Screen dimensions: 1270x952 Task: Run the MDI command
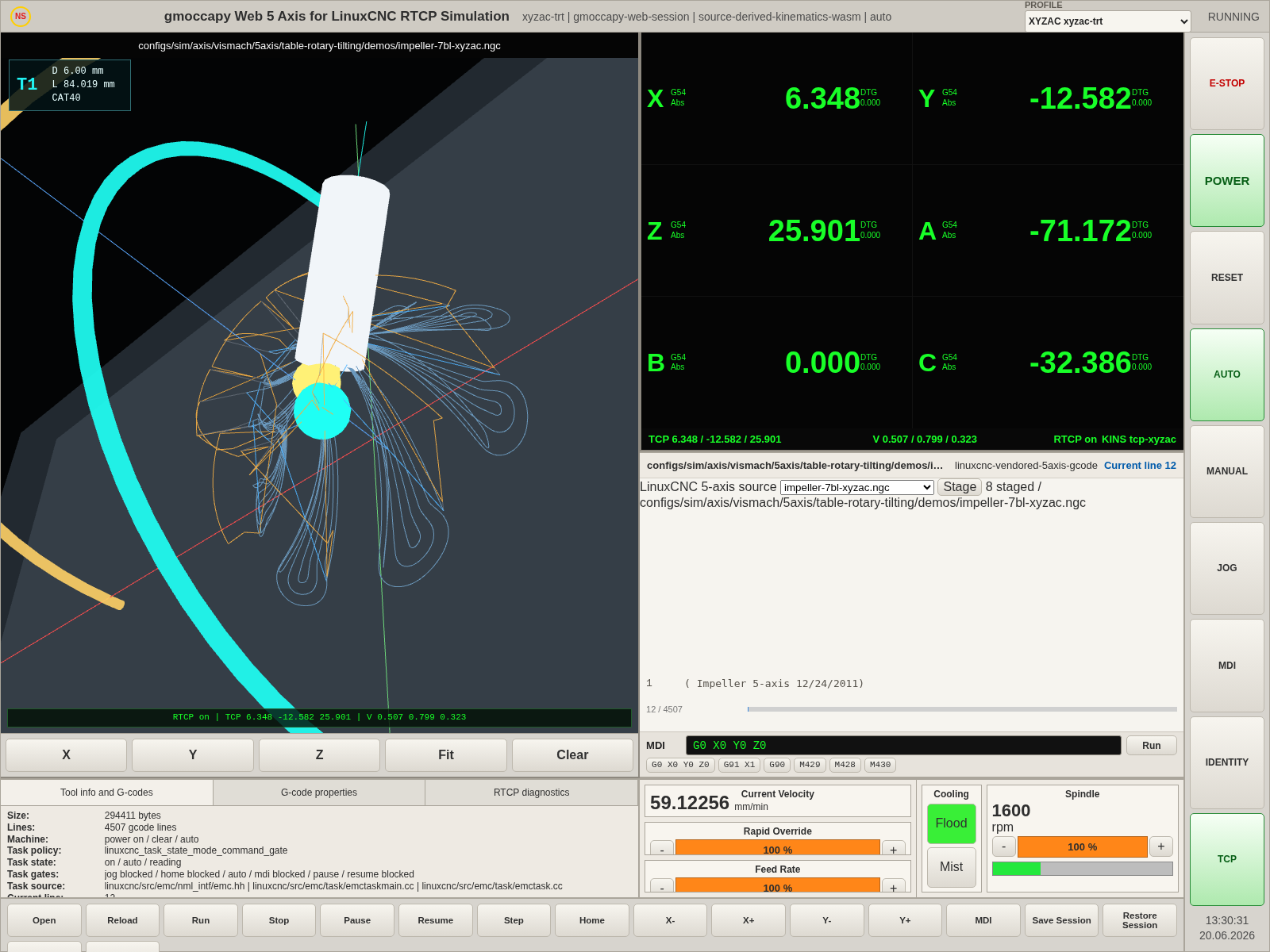[1151, 746]
